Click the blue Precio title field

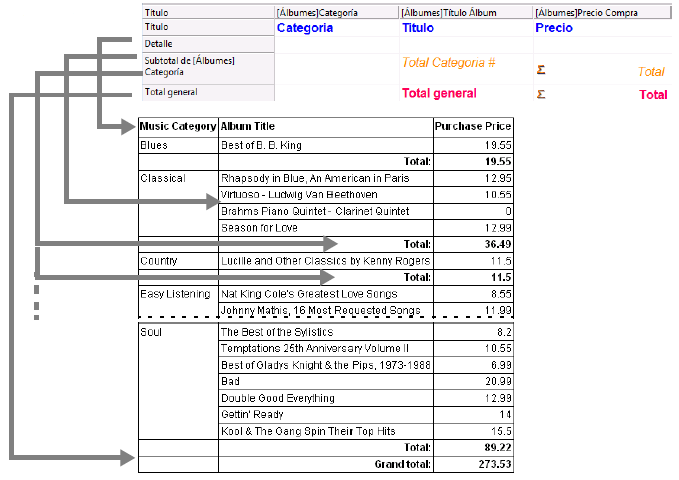[554, 29]
